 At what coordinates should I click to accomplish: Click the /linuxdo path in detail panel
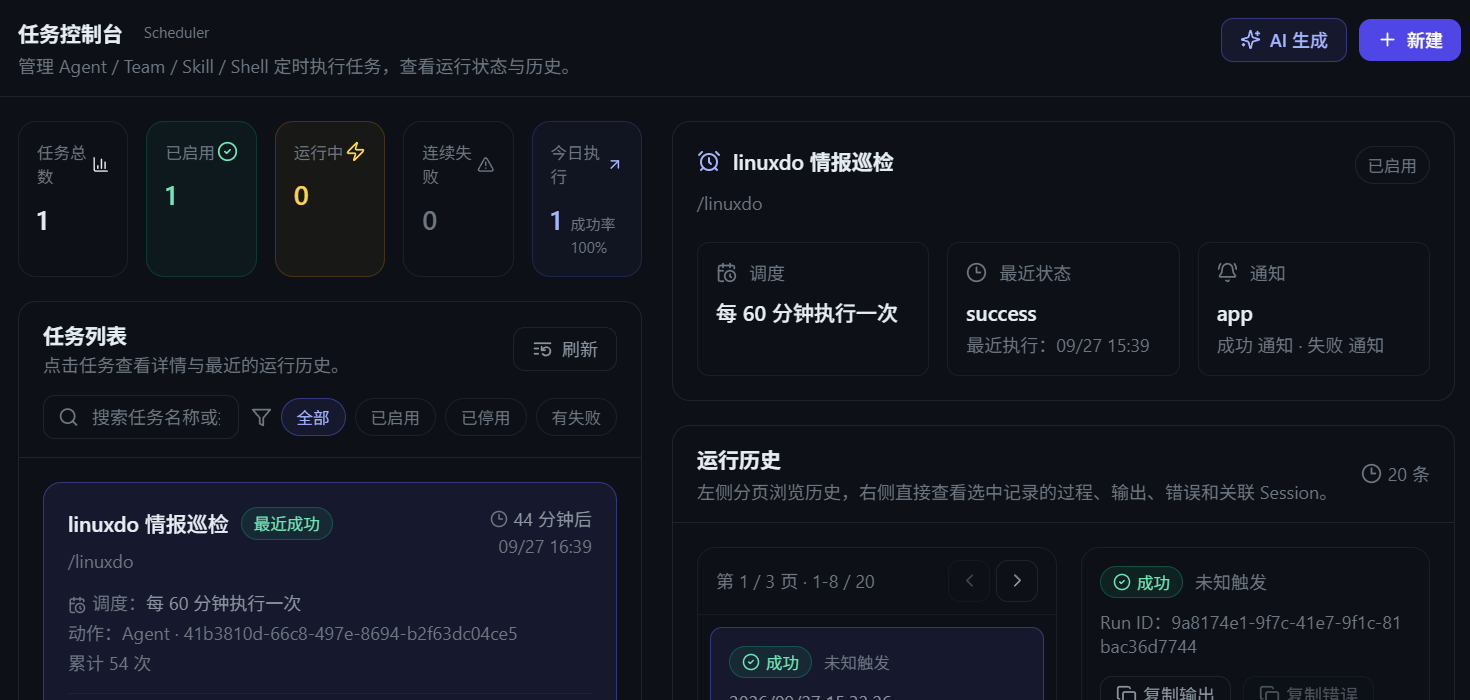click(730, 204)
